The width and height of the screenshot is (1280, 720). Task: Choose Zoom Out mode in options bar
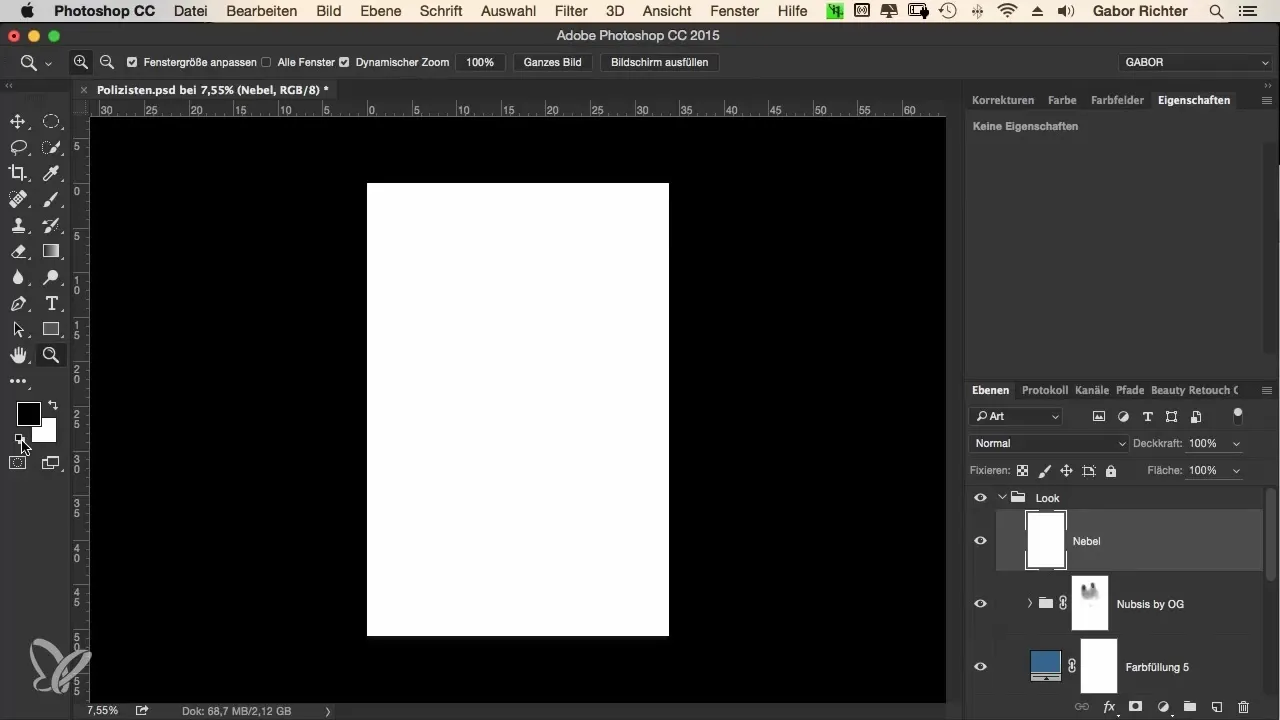click(x=107, y=62)
